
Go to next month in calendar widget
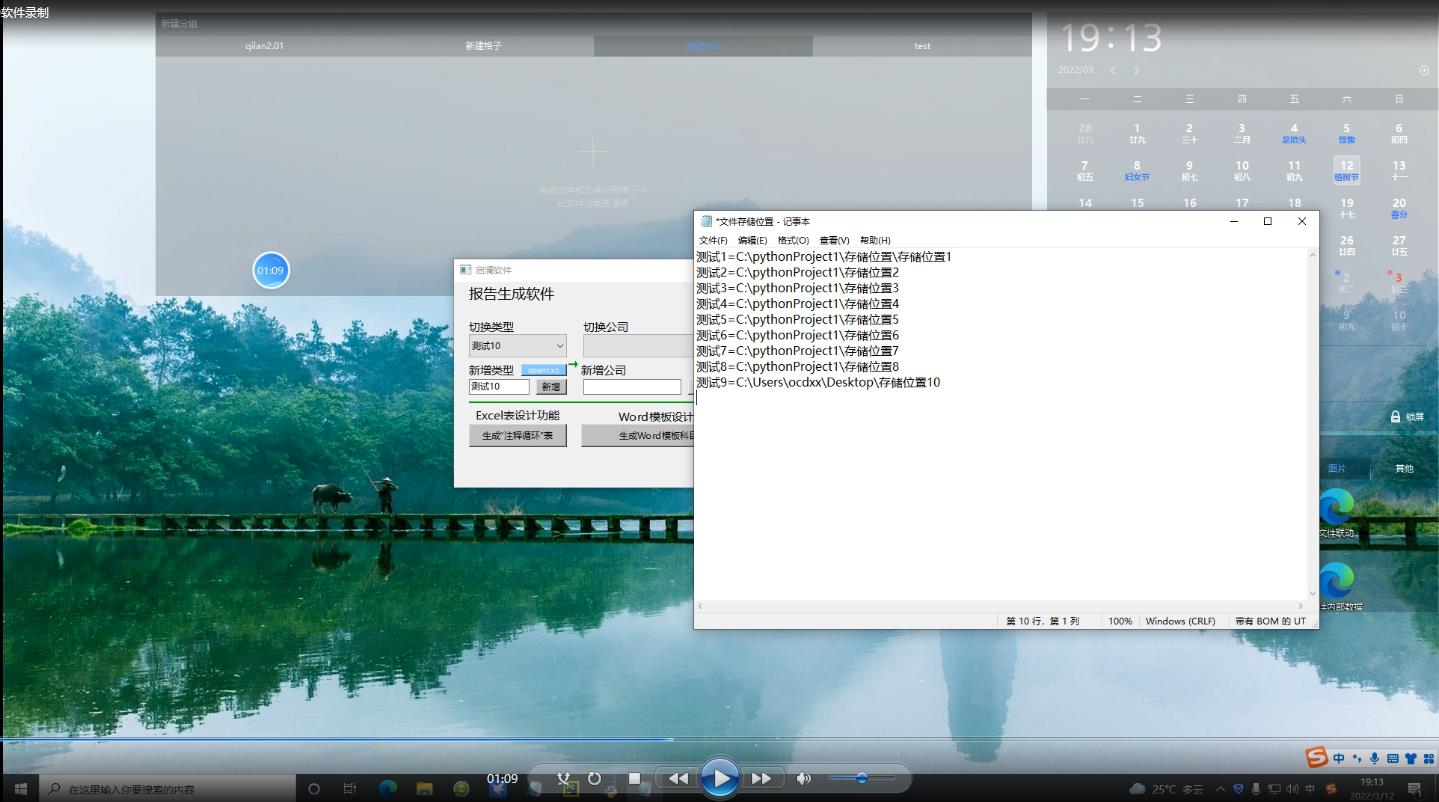(x=1136, y=70)
